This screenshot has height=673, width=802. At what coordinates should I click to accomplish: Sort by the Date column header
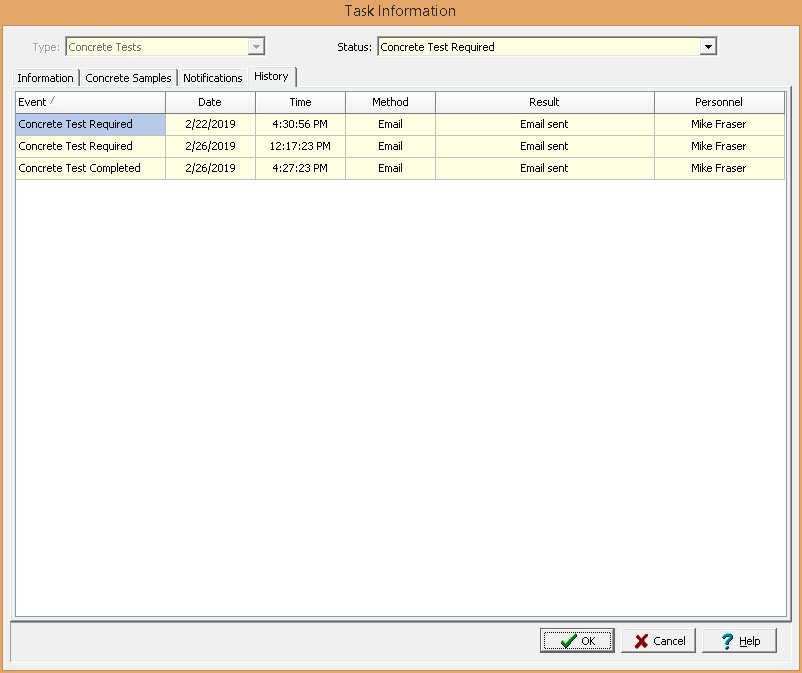[x=210, y=102]
